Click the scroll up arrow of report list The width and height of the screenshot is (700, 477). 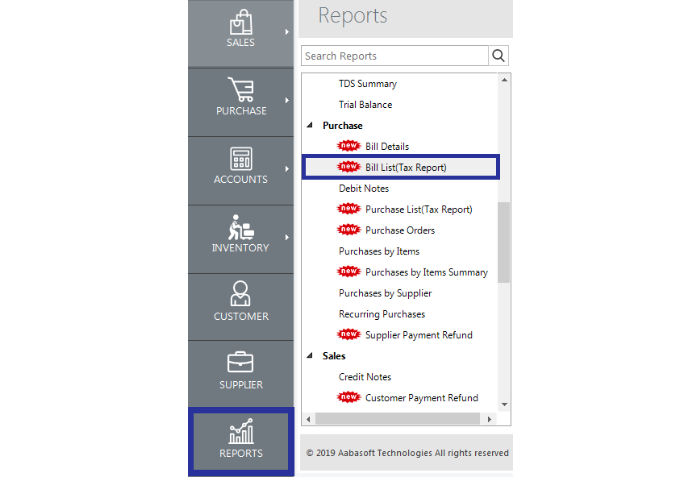click(x=504, y=80)
